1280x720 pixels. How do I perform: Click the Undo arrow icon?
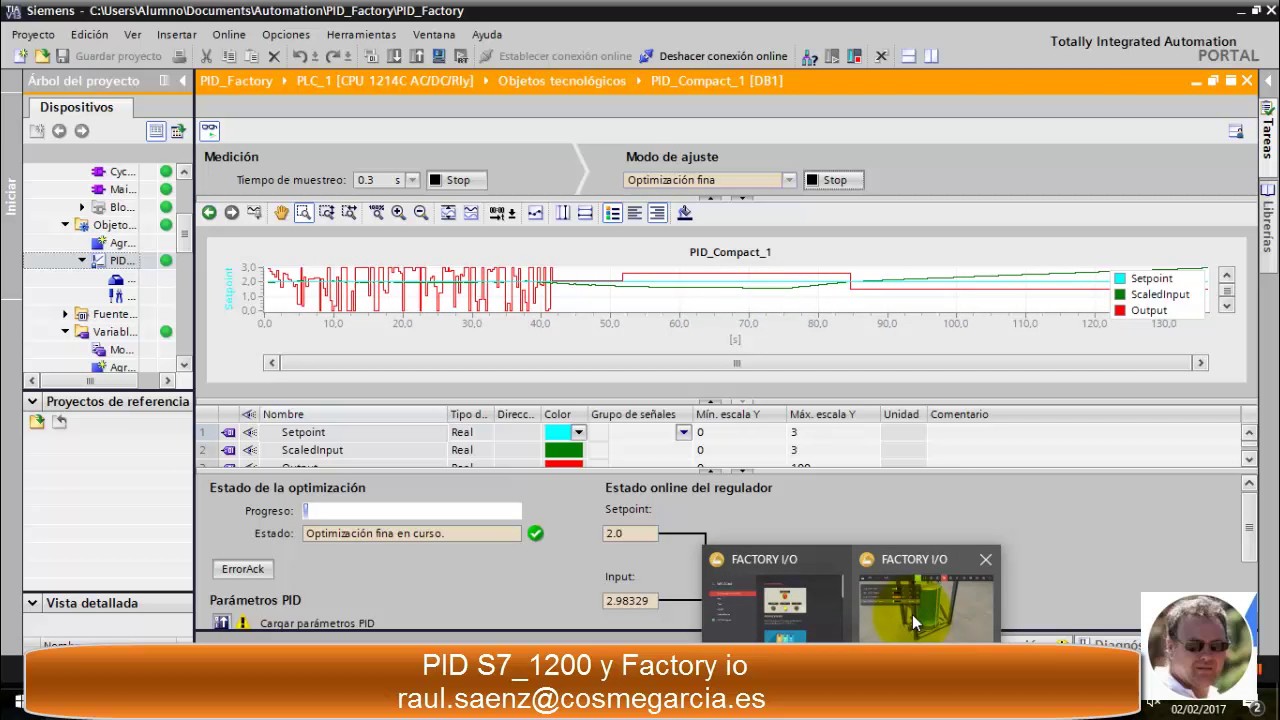(299, 56)
